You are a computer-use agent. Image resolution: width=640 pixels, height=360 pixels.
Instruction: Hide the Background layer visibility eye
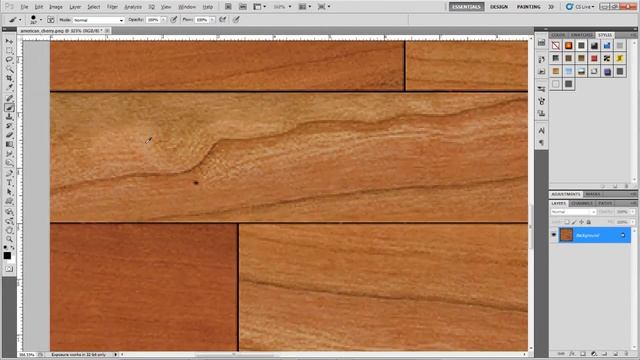coord(554,235)
